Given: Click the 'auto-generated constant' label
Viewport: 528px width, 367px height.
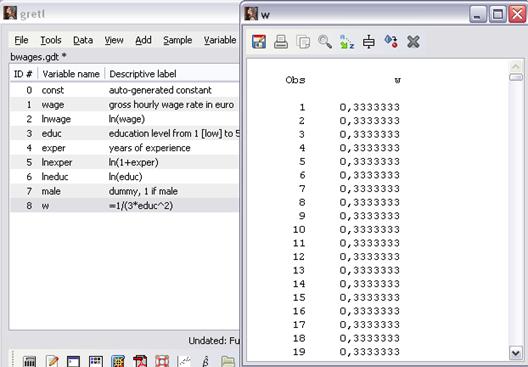Looking at the screenshot, I should 160,90.
